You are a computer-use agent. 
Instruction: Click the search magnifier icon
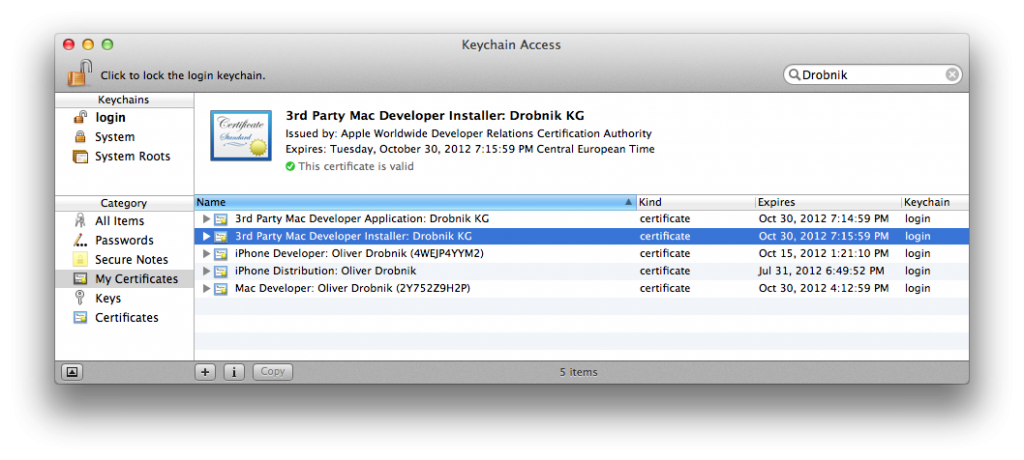794,75
